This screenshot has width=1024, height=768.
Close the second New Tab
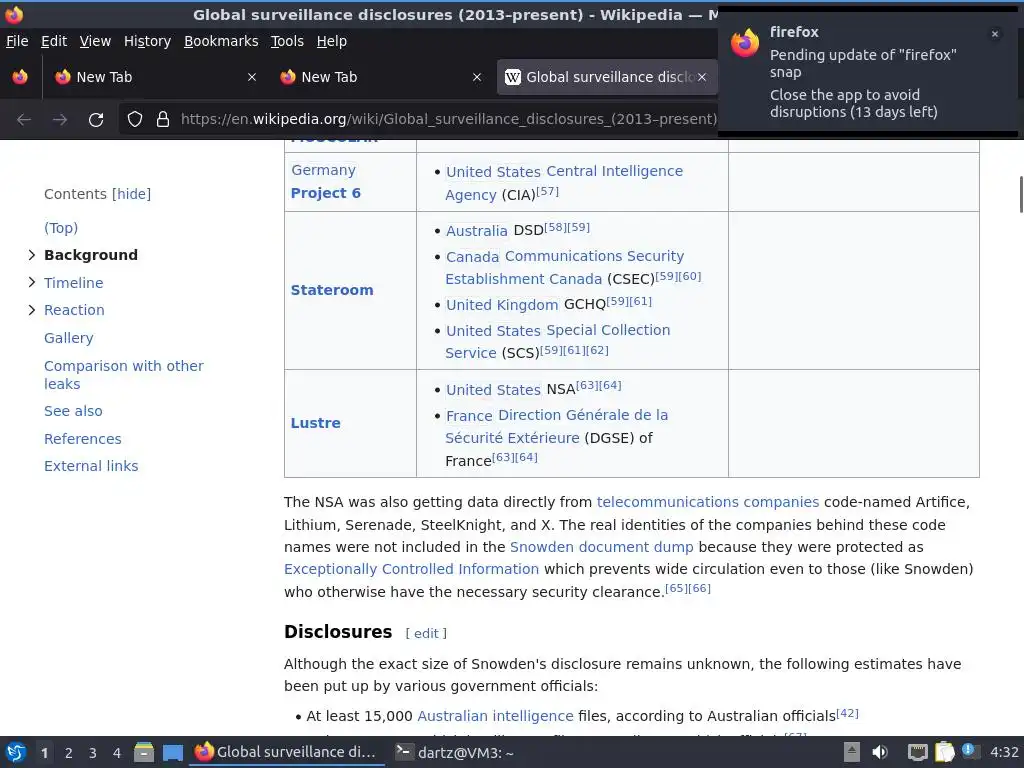point(477,77)
